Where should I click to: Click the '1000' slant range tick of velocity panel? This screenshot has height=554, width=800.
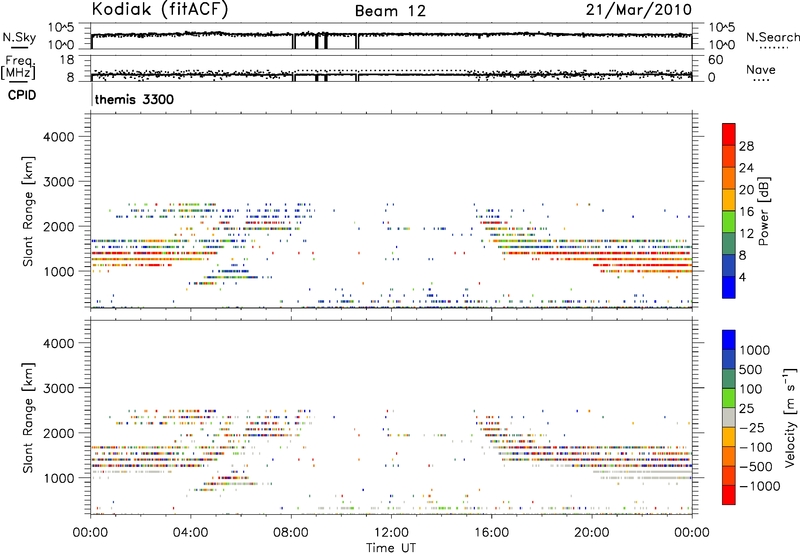(58, 478)
